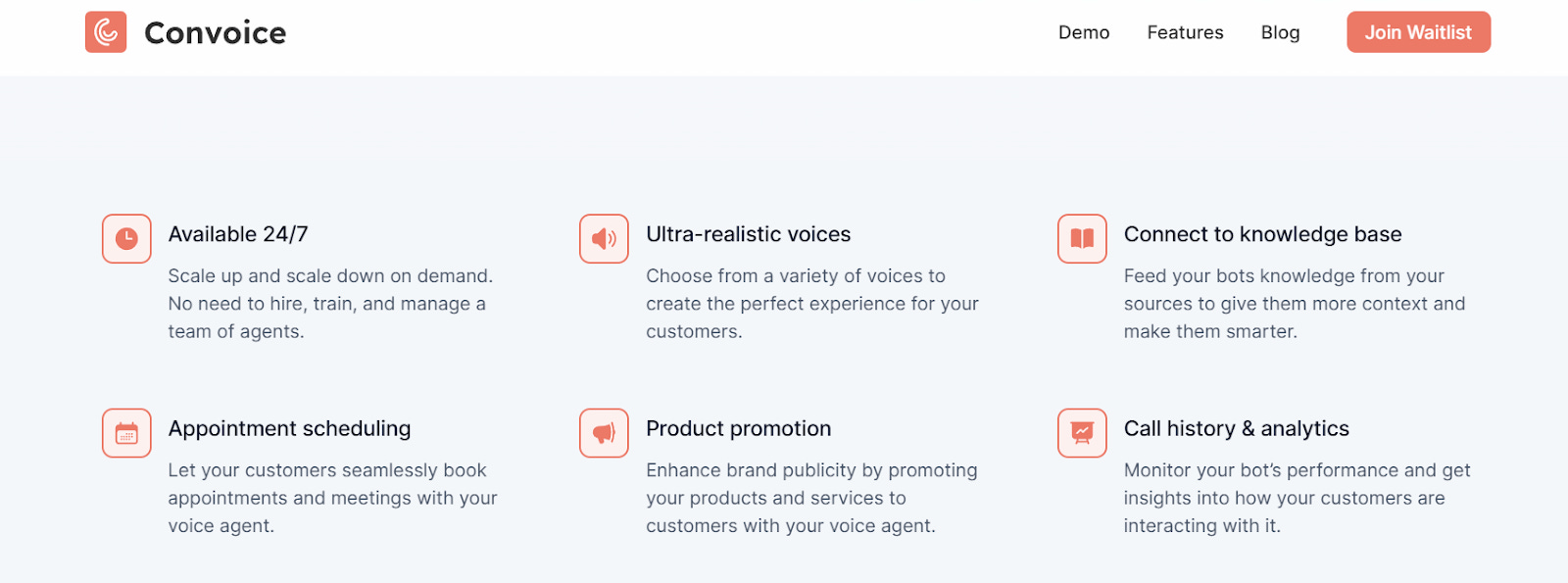The image size is (1568, 583).
Task: Click the Convoice brand name text
Action: click(216, 33)
